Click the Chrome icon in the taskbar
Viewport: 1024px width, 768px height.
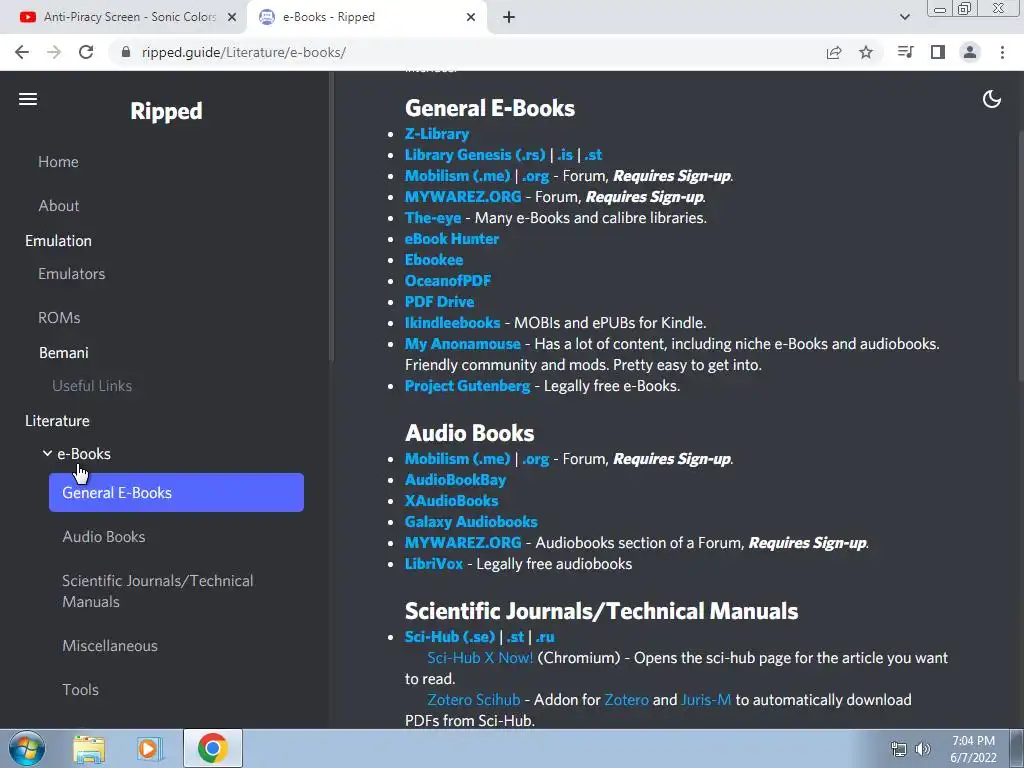tap(212, 748)
